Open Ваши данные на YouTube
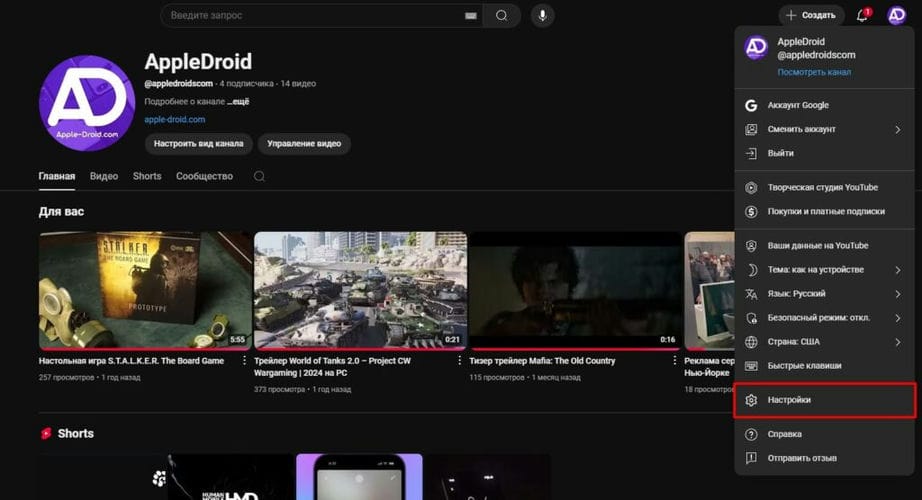 coord(824,246)
